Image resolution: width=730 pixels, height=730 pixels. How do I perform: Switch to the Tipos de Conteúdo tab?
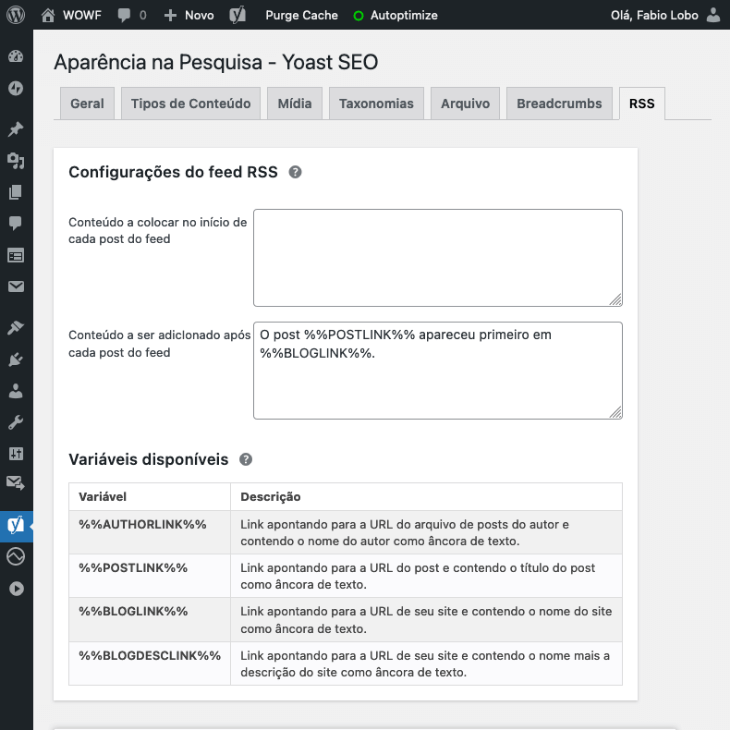191,103
